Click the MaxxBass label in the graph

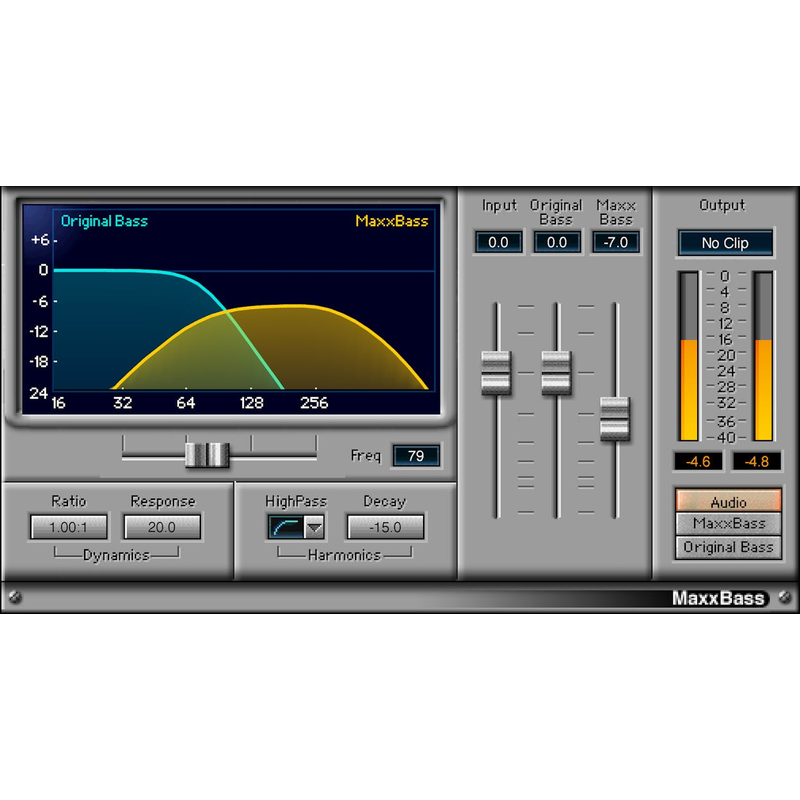(x=394, y=222)
